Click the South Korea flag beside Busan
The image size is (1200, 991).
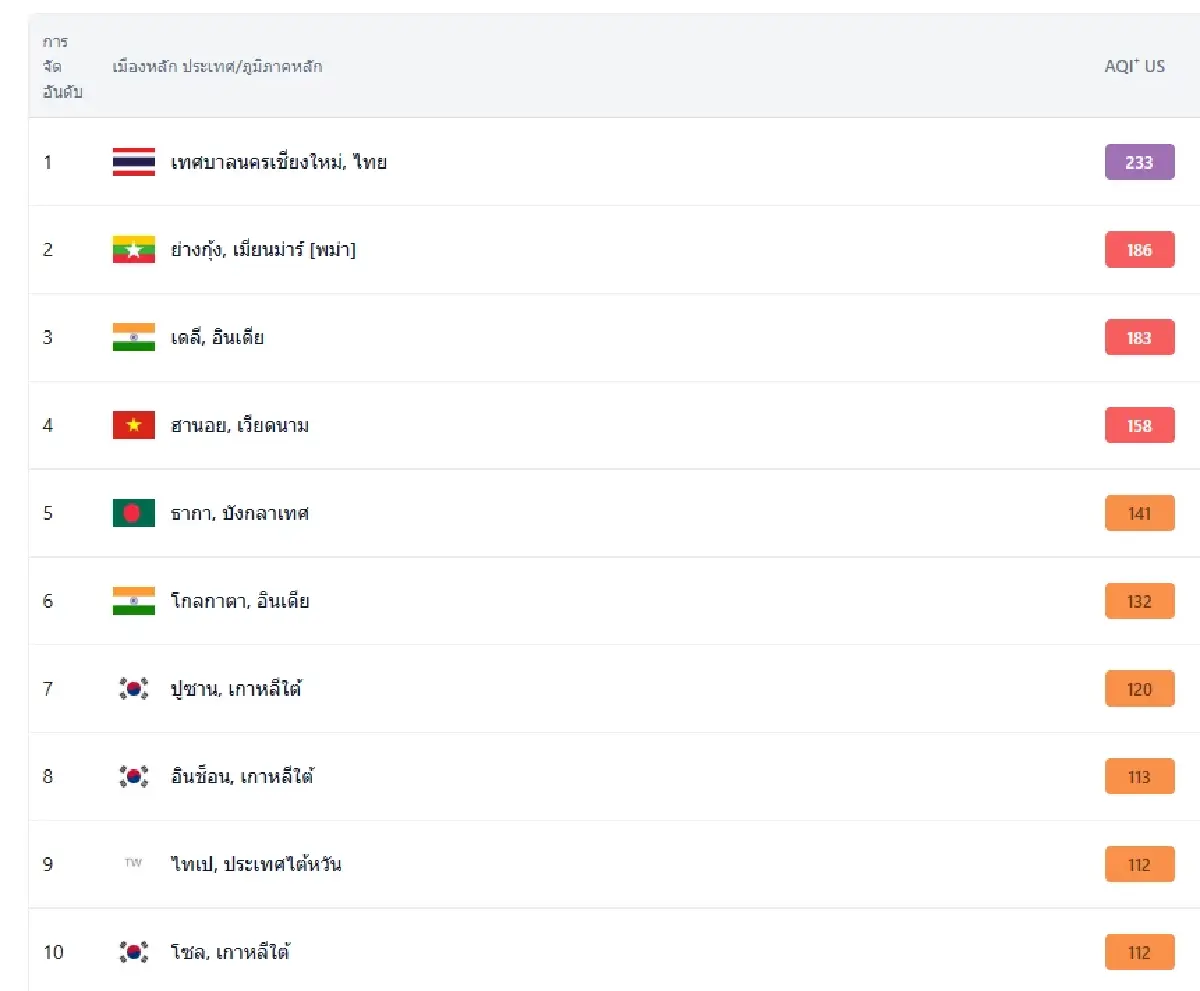pyautogui.click(x=133, y=689)
